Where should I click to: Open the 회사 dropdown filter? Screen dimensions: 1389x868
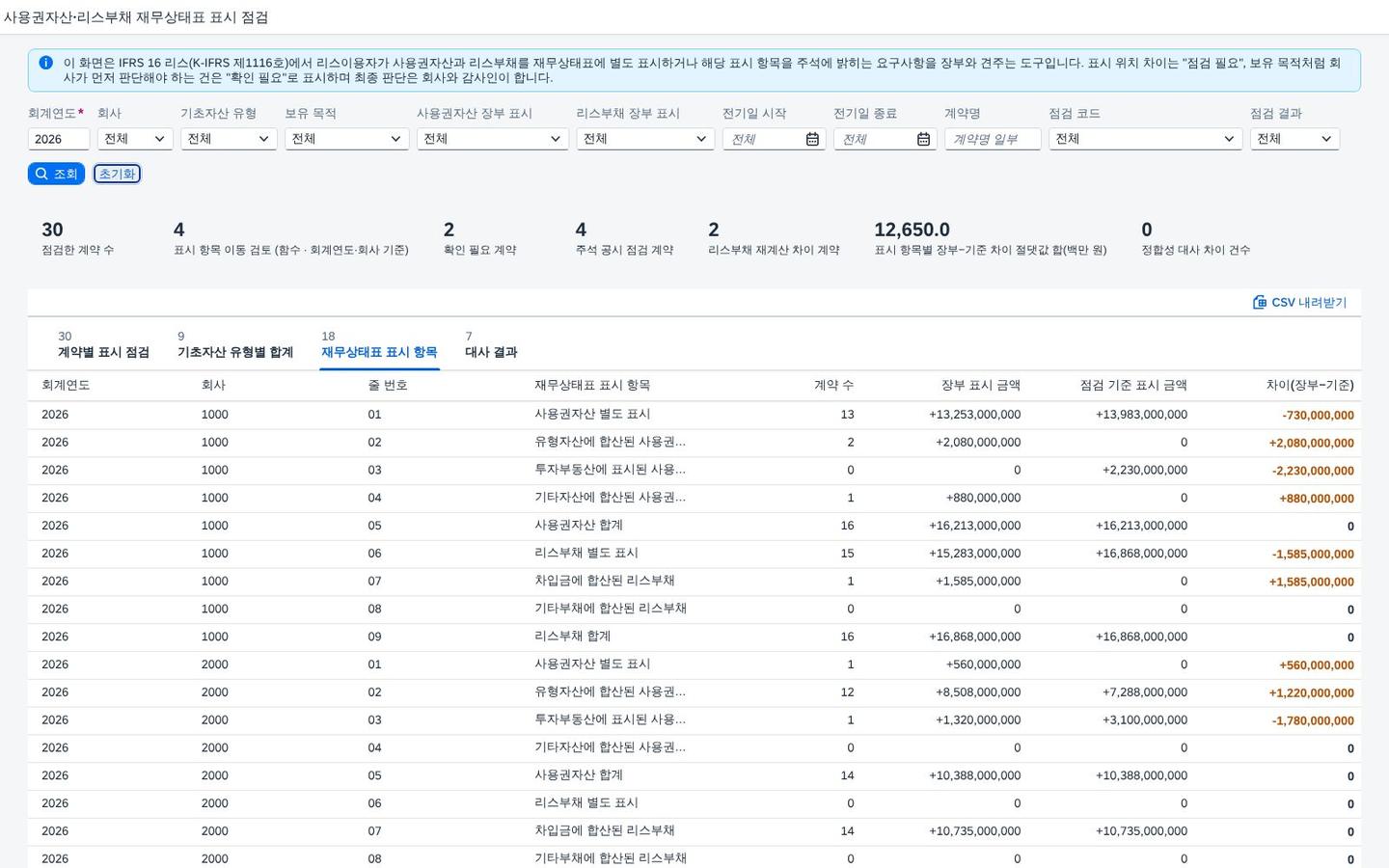coord(135,139)
